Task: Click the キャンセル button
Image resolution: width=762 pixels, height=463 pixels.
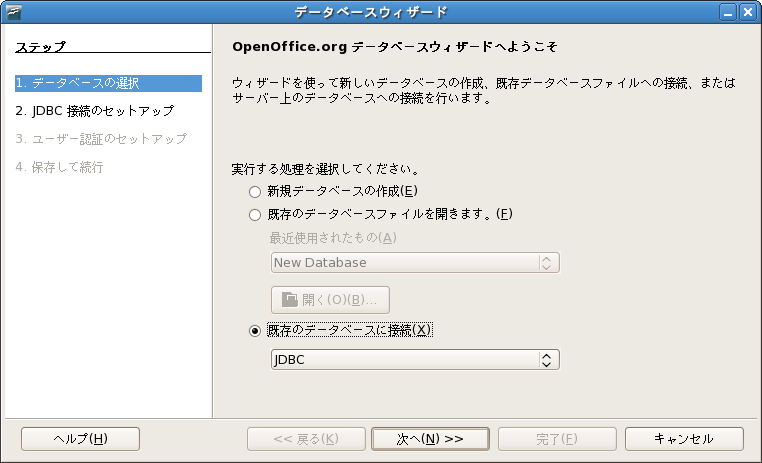Action: pyautogui.click(x=684, y=439)
